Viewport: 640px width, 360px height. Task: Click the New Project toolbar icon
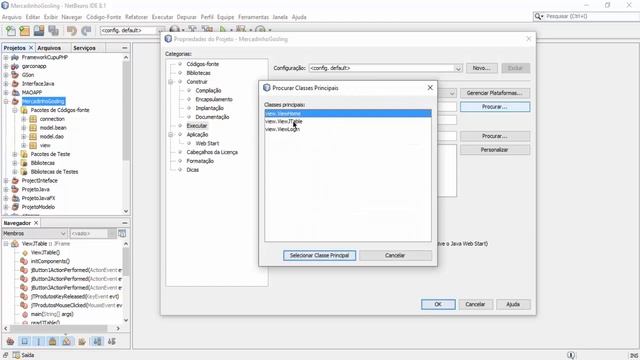(24, 31)
